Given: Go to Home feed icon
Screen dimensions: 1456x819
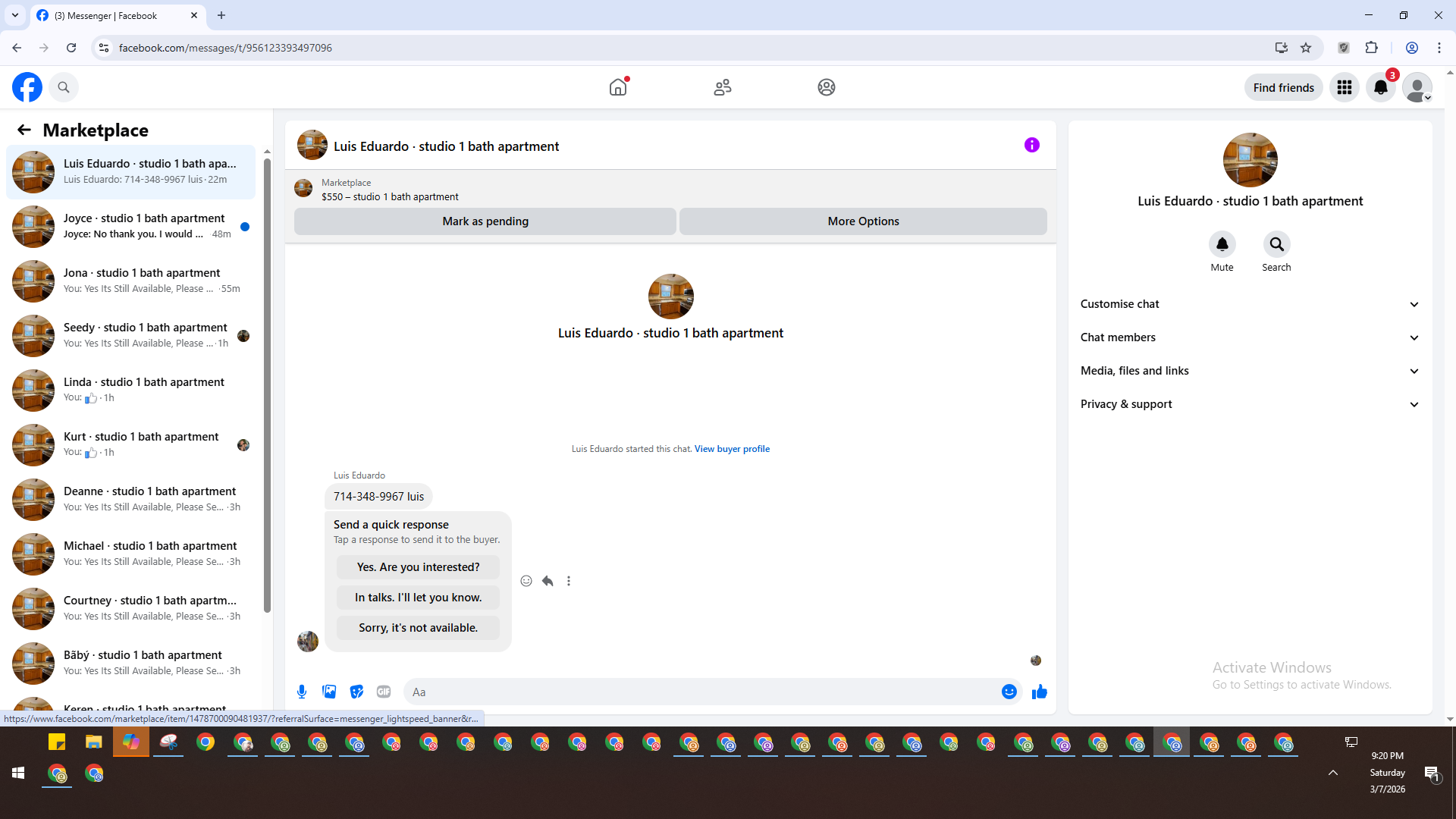Looking at the screenshot, I should [618, 87].
